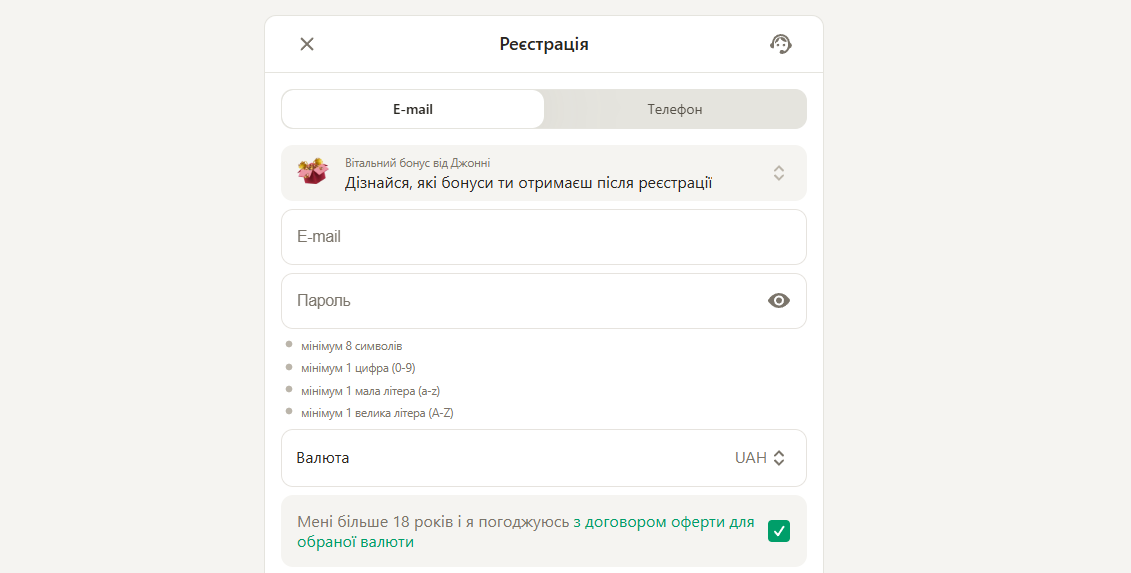The height and width of the screenshot is (573, 1131).
Task: Expand the welcome bonus chevron arrows
Action: tap(779, 173)
